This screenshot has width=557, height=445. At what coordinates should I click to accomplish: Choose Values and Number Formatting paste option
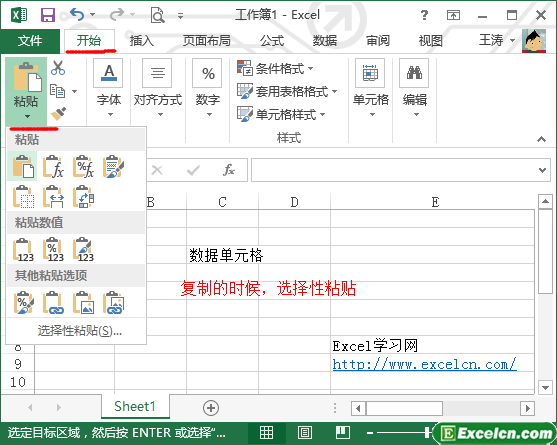tap(53, 250)
